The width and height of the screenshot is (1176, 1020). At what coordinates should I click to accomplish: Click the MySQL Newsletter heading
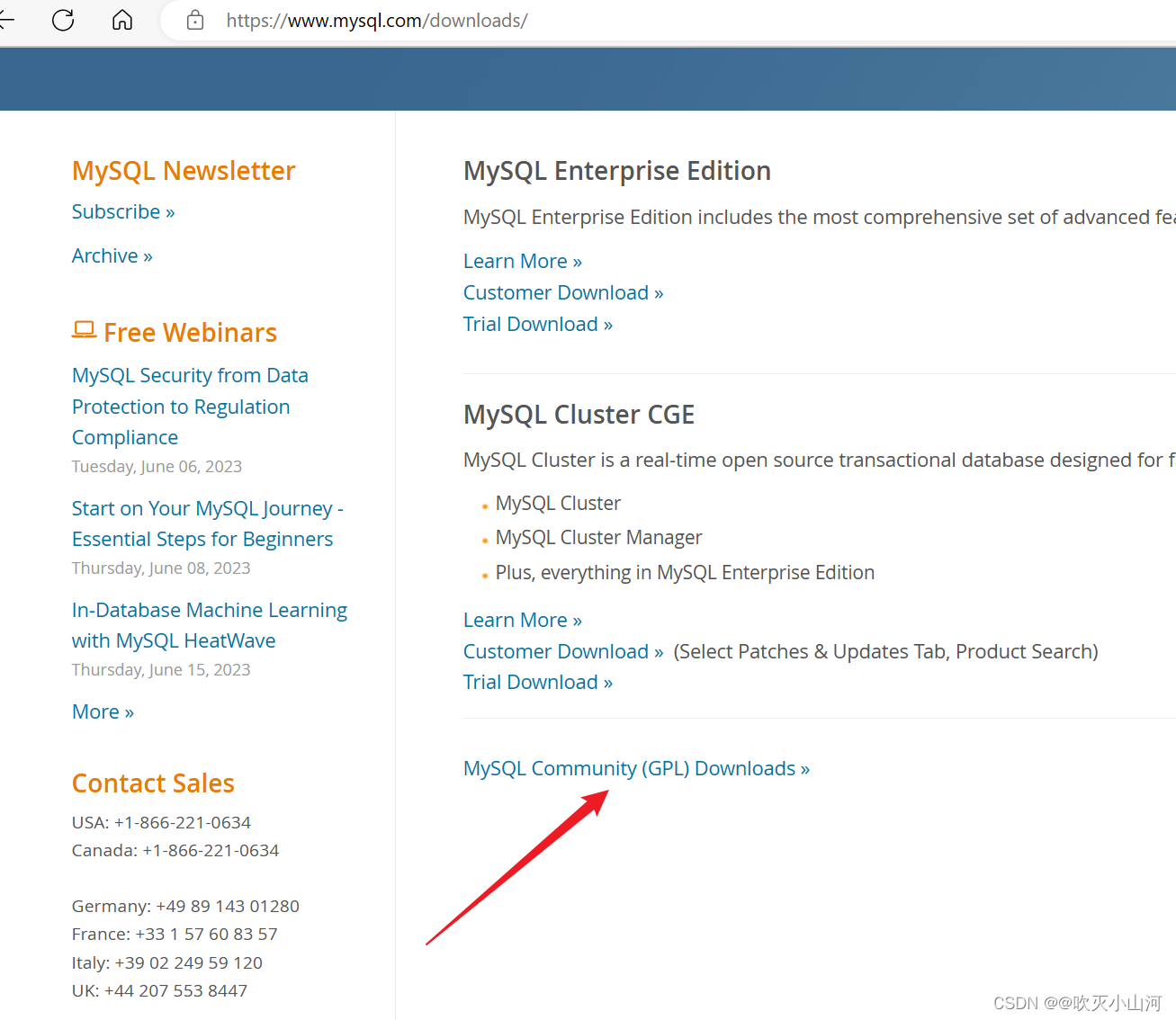point(184,171)
